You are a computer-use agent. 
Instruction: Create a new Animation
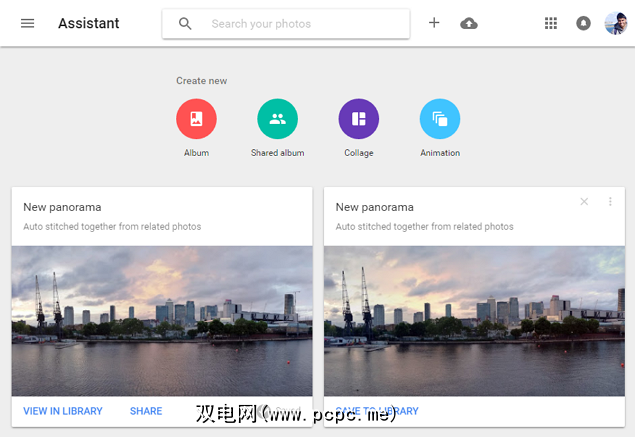[440, 119]
